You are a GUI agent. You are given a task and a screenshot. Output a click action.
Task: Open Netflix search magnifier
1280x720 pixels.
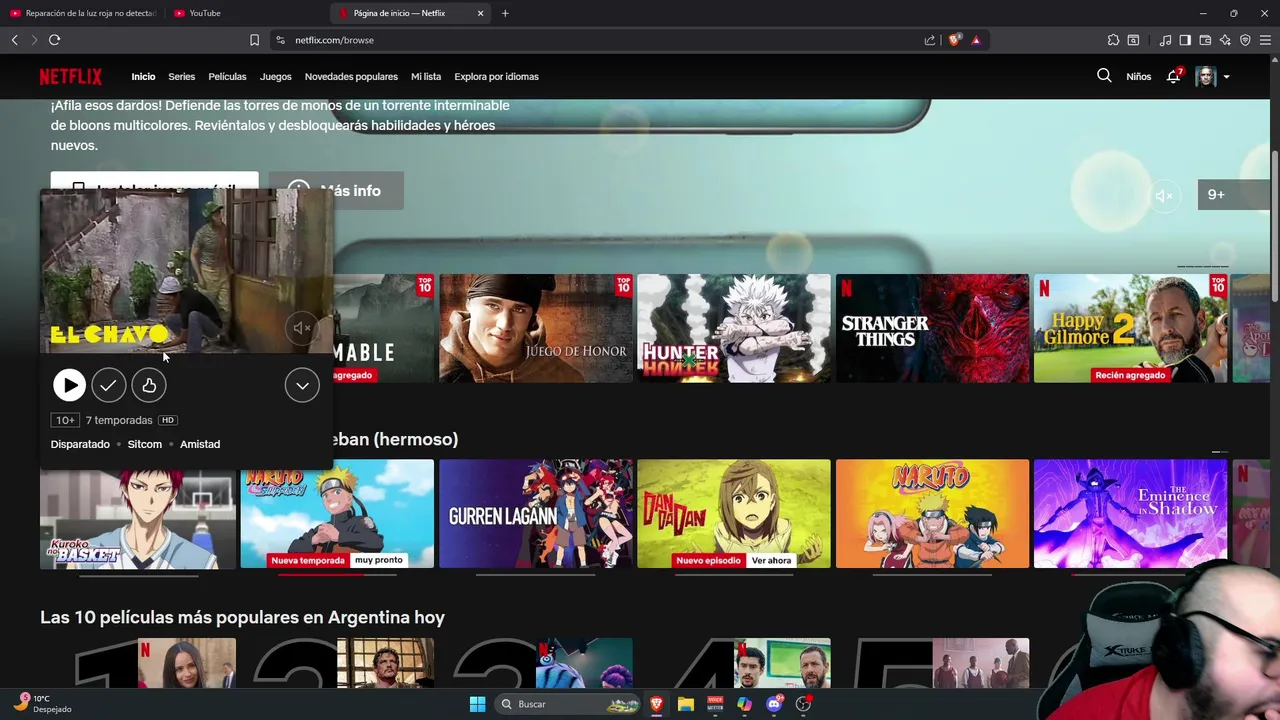(x=1104, y=76)
